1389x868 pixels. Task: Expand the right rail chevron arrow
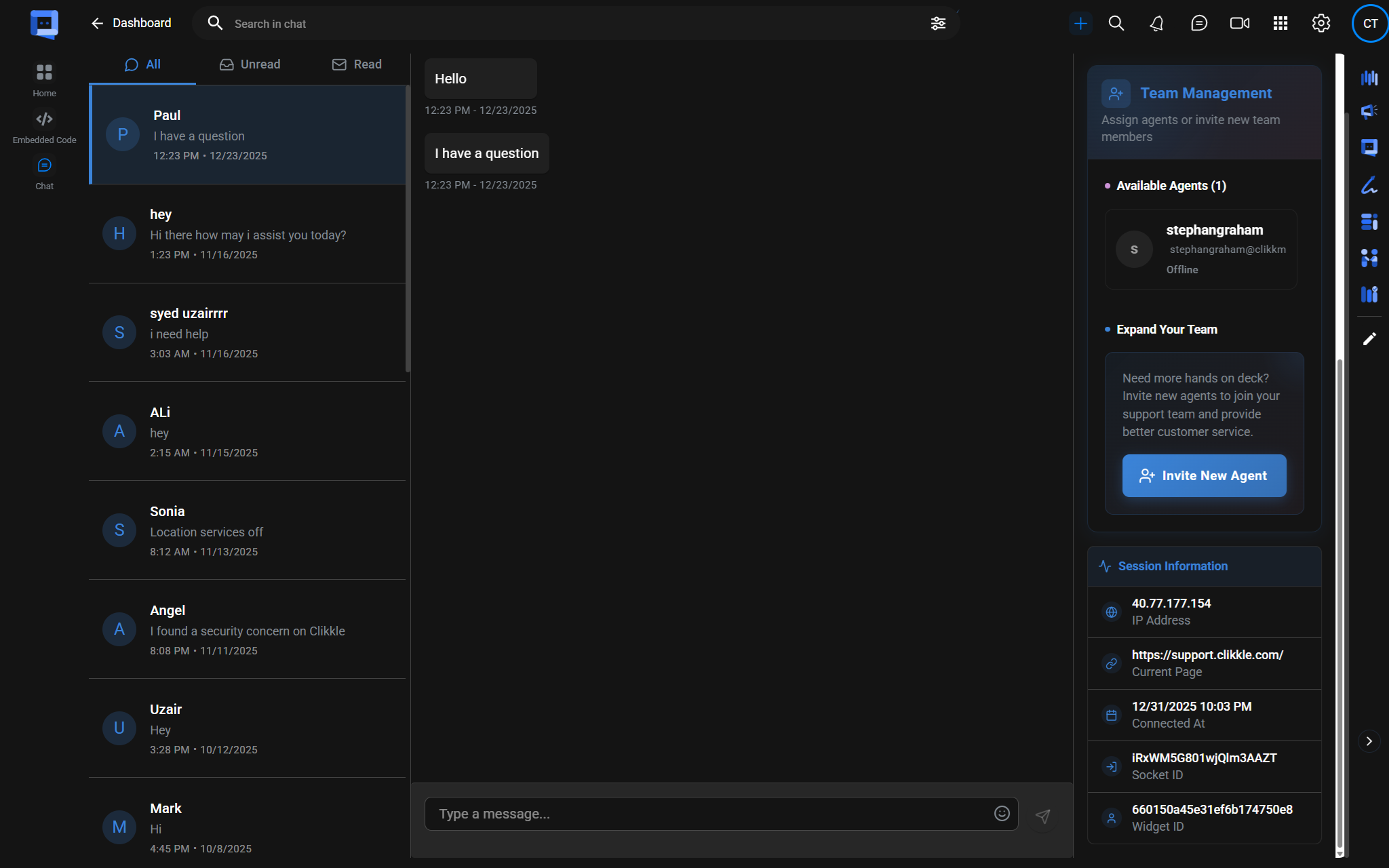point(1369,741)
